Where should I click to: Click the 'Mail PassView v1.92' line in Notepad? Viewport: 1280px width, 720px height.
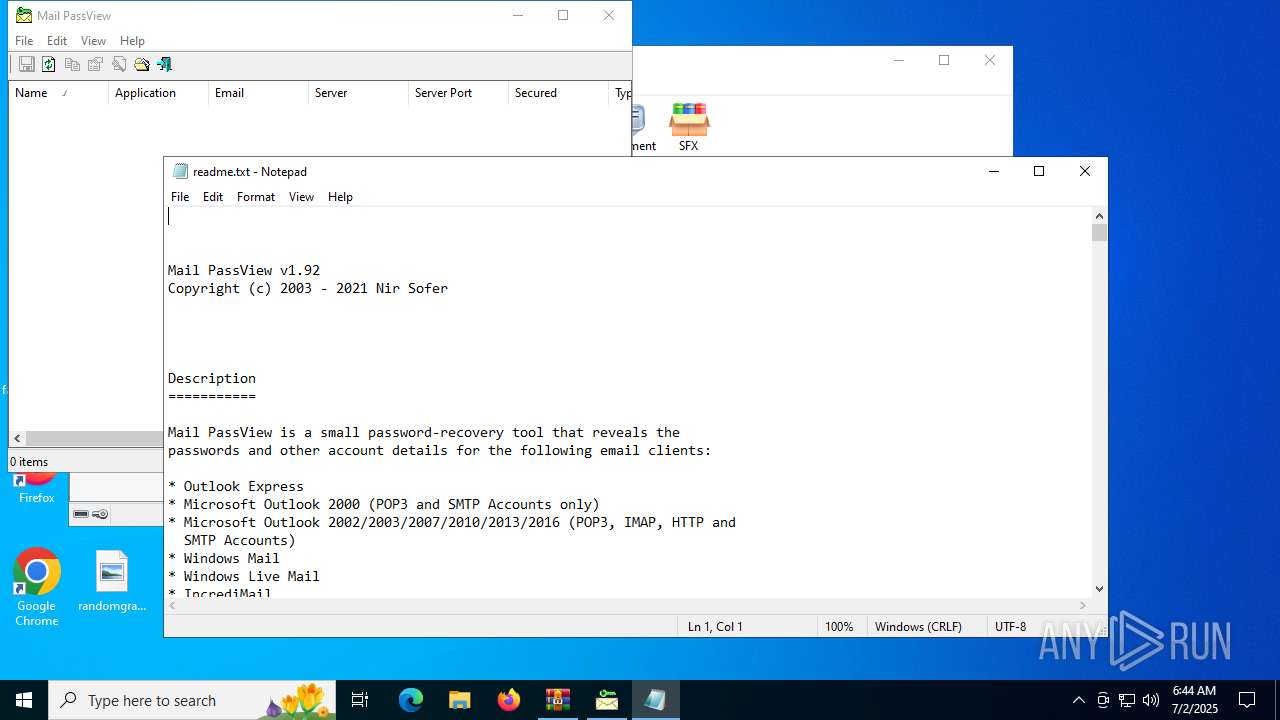(x=244, y=270)
